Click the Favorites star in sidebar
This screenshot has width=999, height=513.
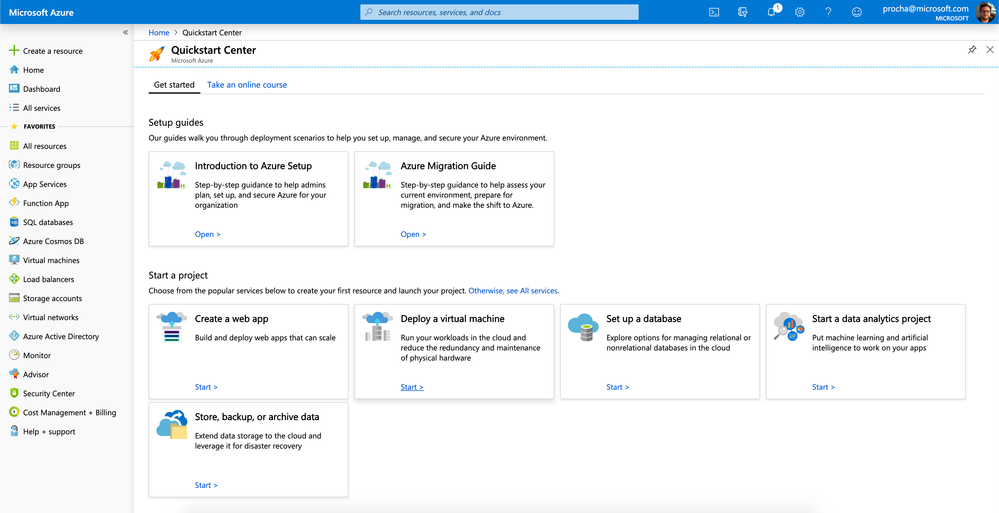tap(14, 127)
